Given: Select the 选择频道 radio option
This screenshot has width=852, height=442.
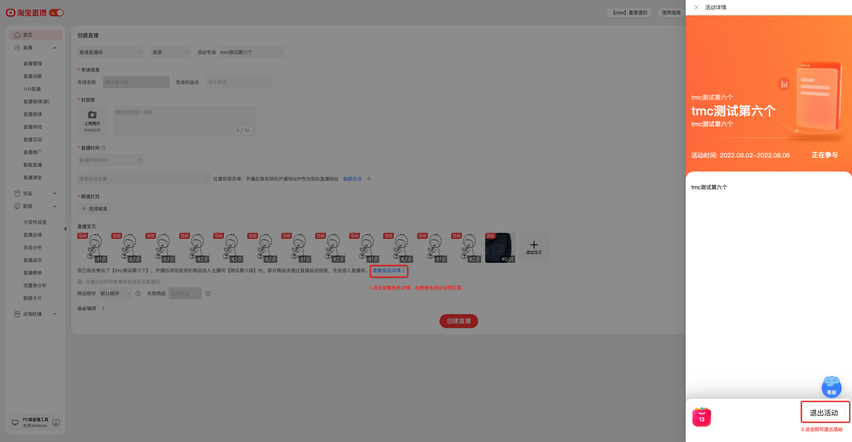Looking at the screenshot, I should 83,209.
